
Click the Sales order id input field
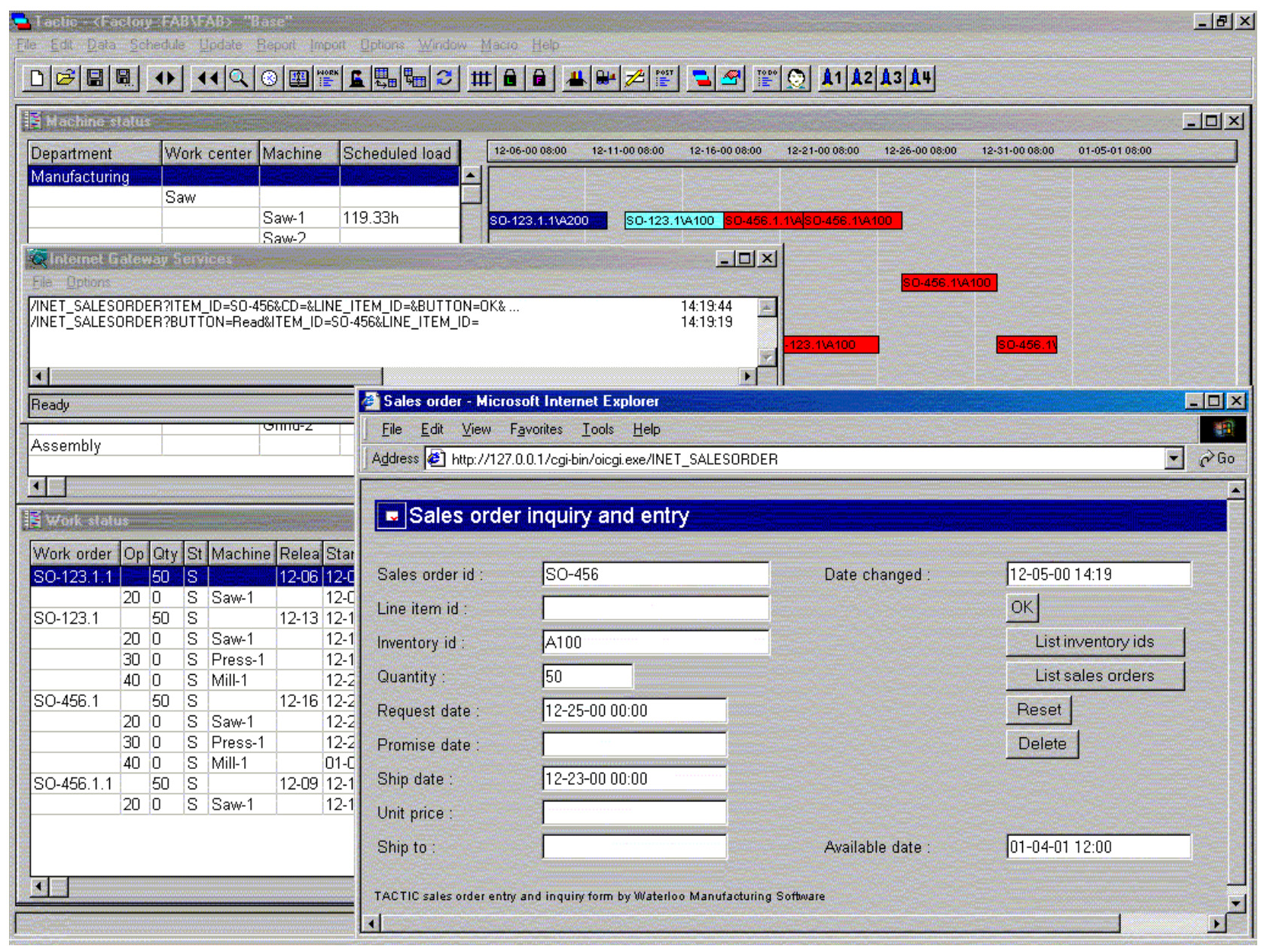pyautogui.click(x=656, y=574)
